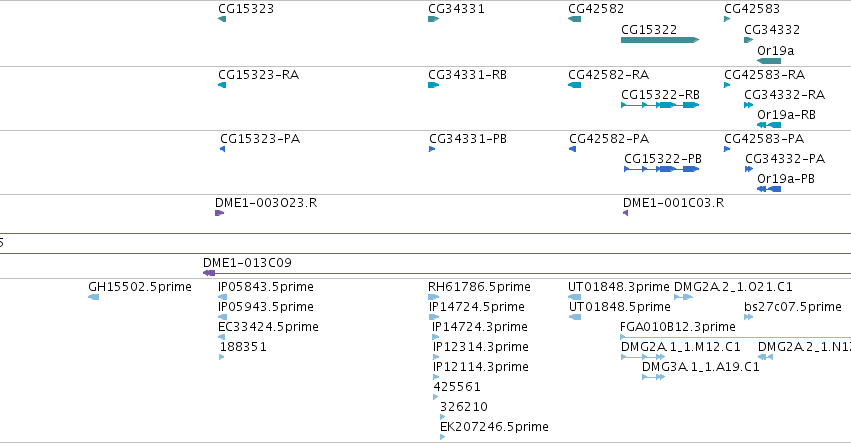Click the DME1-001C03.R small purple arrow
The width and height of the screenshot is (851, 443).
(626, 213)
